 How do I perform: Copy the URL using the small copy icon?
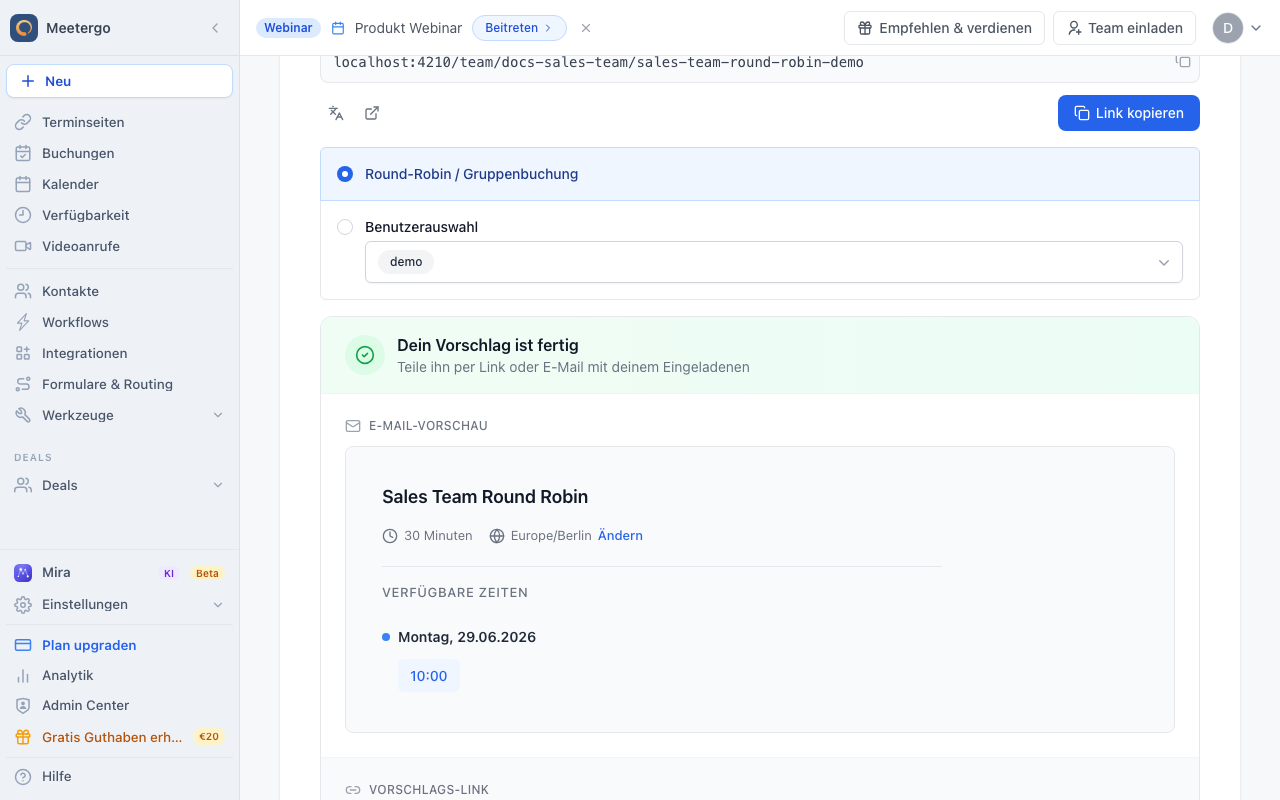pyautogui.click(x=1183, y=62)
